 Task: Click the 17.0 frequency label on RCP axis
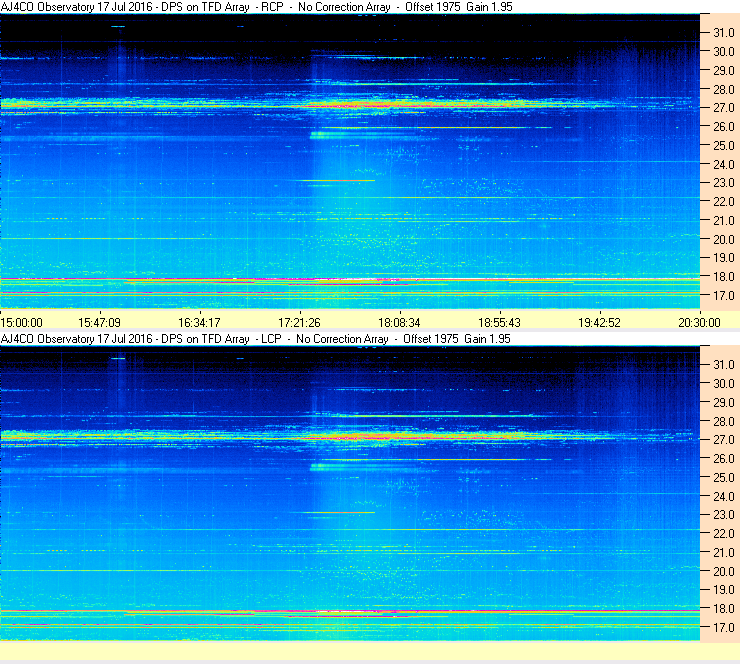pyautogui.click(x=724, y=295)
